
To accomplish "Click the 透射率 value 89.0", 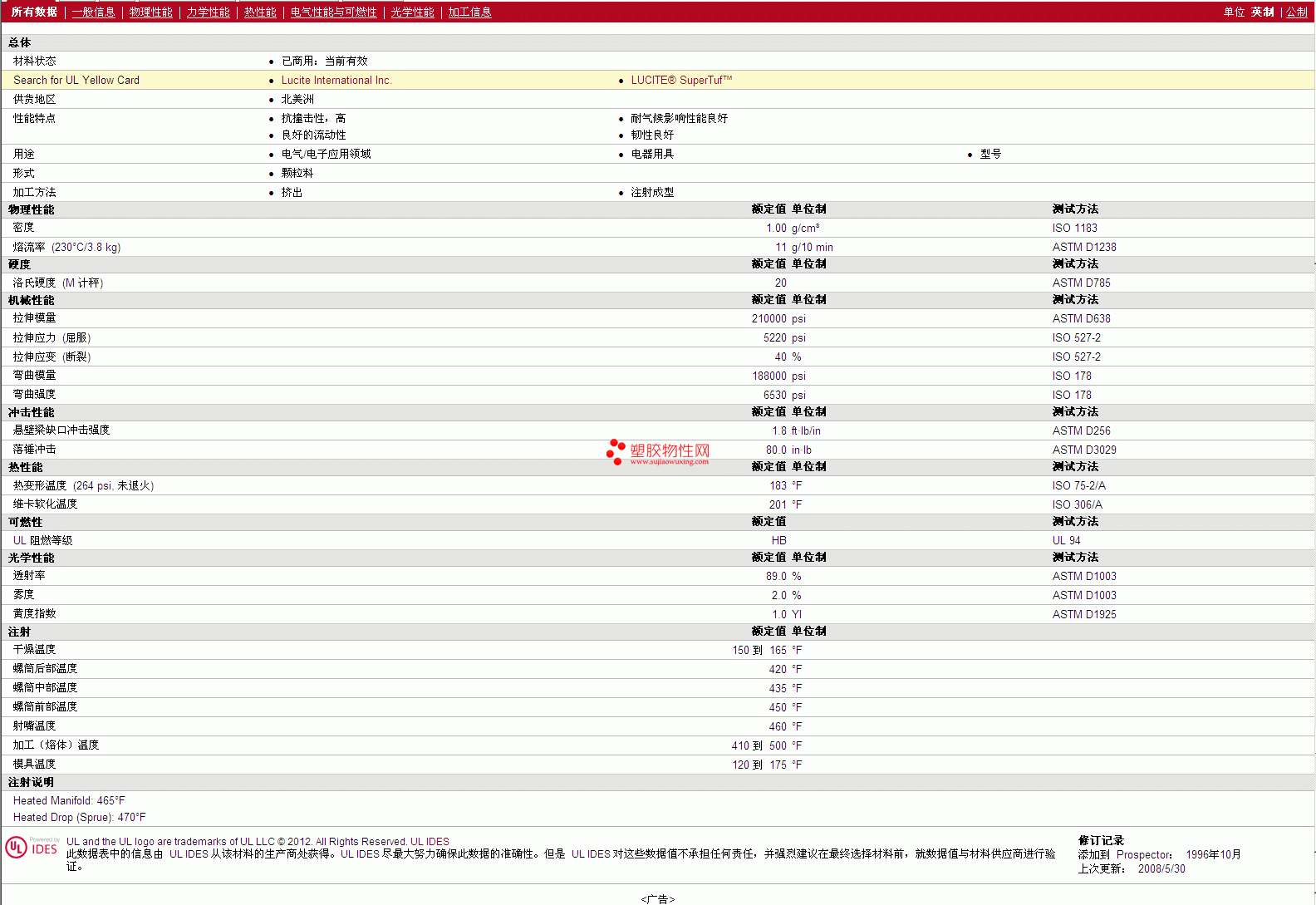I will 776,576.
